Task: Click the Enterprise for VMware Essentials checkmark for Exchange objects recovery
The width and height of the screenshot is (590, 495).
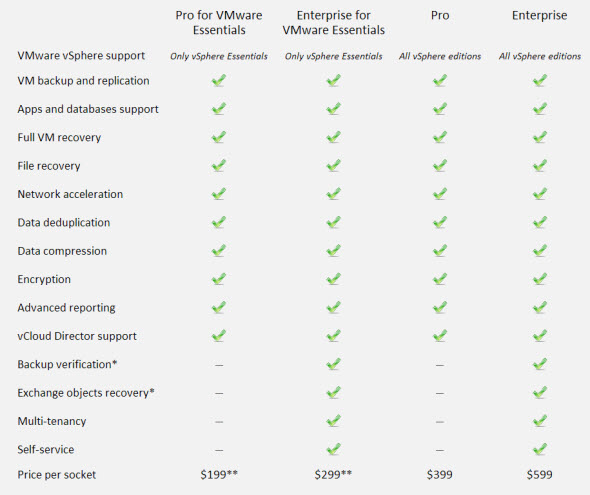Action: click(x=333, y=393)
